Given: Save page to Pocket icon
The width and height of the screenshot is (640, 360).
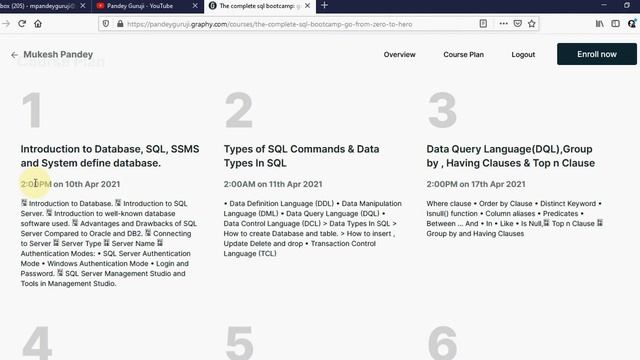Looking at the screenshot, I should tap(518, 24).
